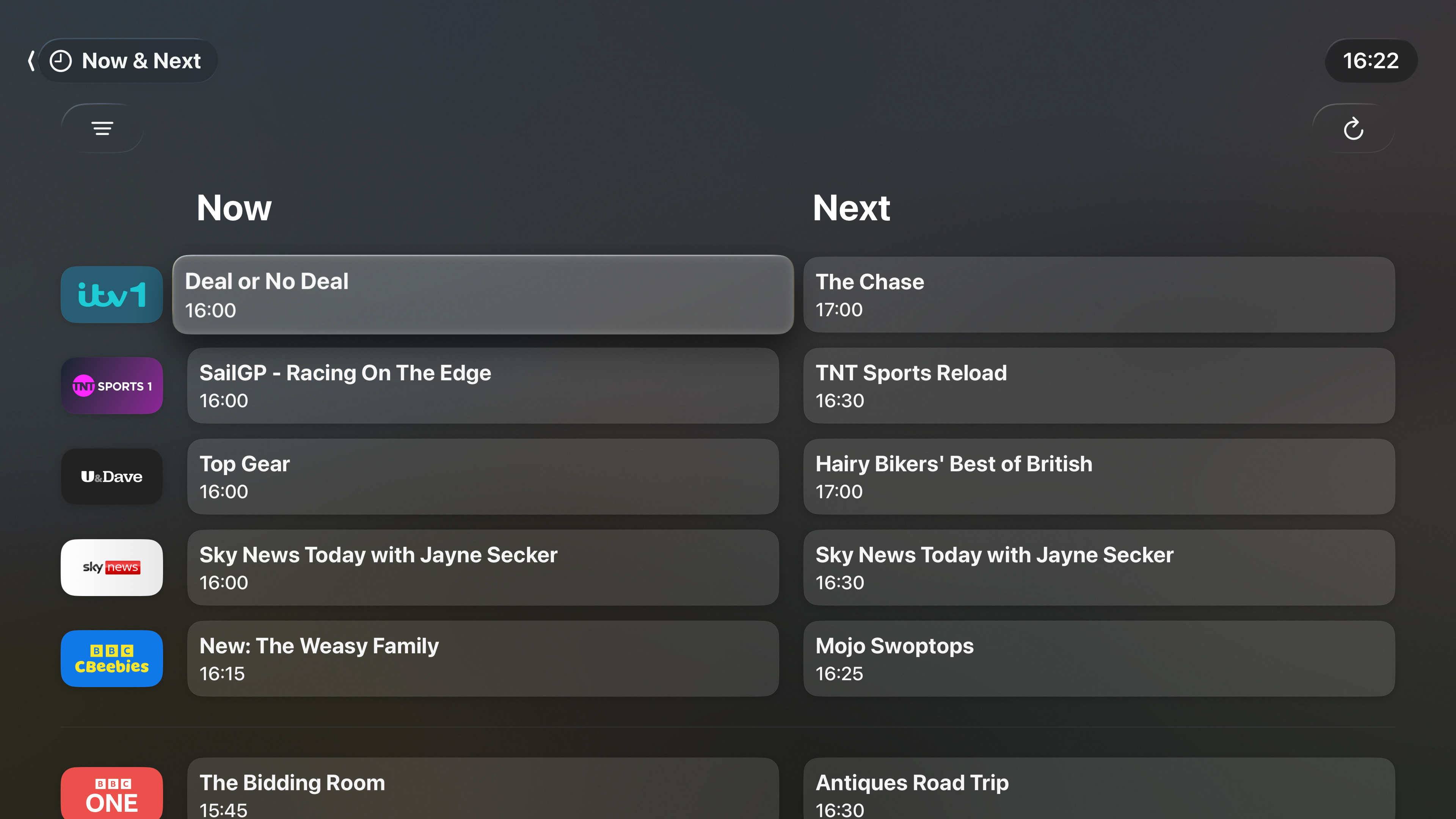Select the ITV1 channel logo
This screenshot has width=1456, height=819.
[x=112, y=295]
